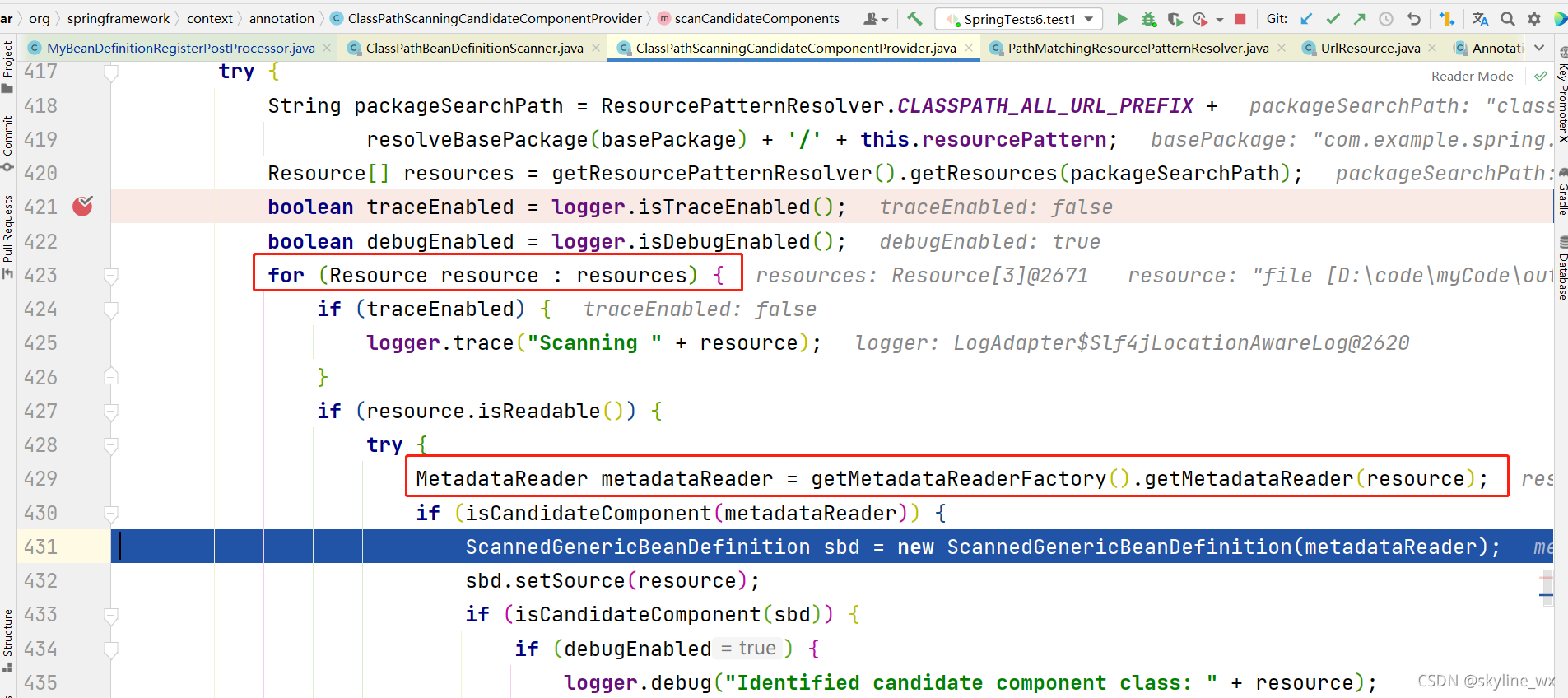Screen dimensions: 1568x698
Task: Open Search Everywhere magnifier icon
Action: [x=1507, y=18]
